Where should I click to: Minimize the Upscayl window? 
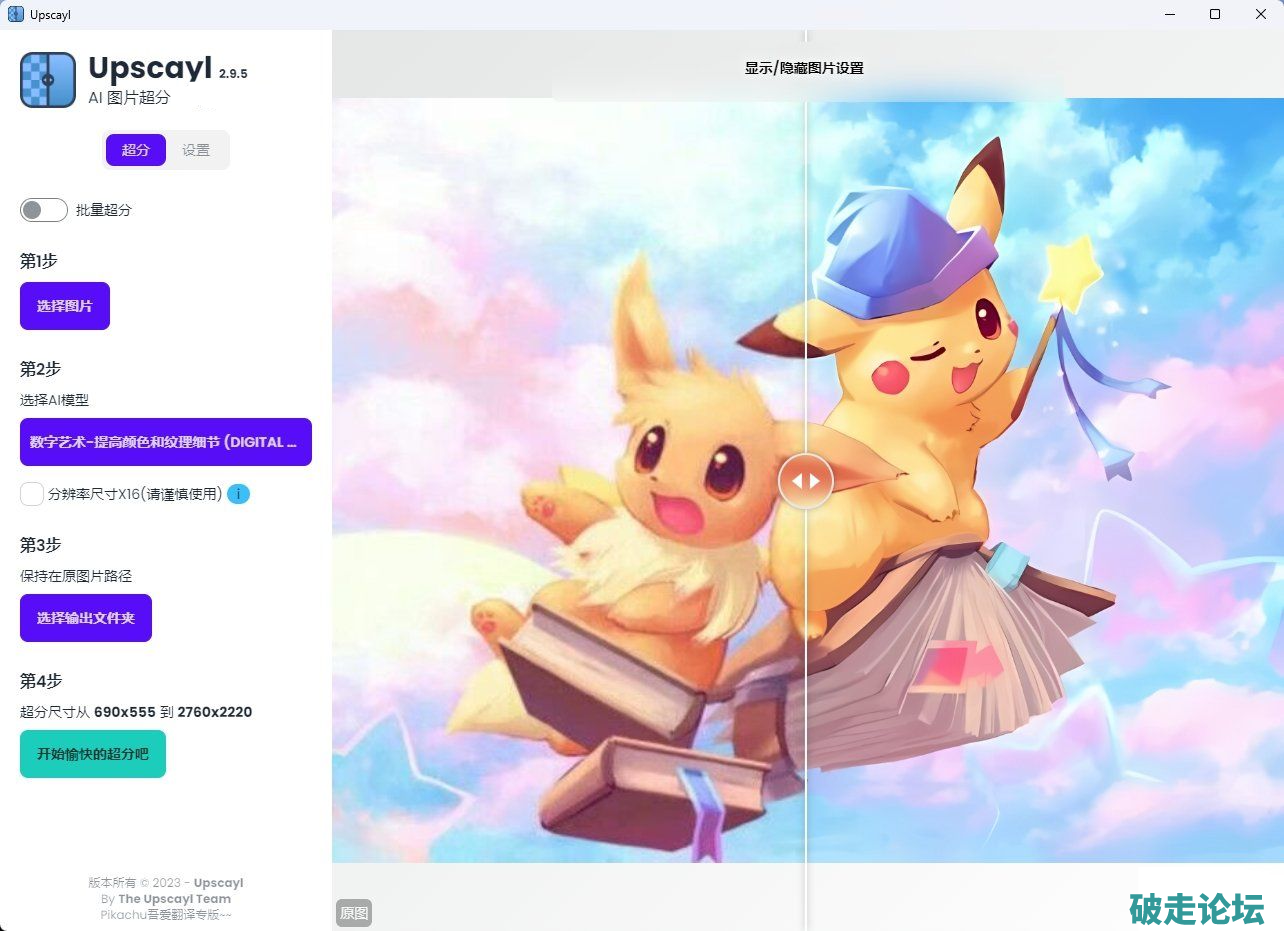point(1169,15)
